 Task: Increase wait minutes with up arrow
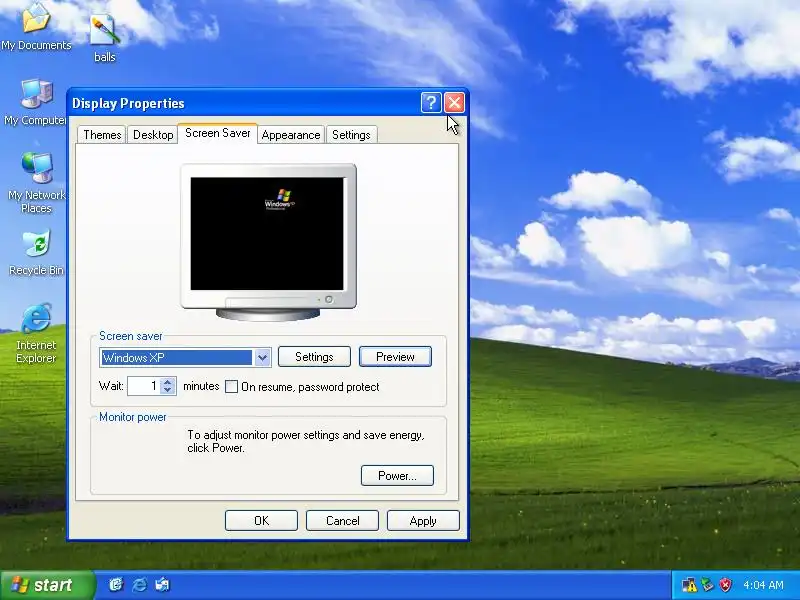[168, 382]
